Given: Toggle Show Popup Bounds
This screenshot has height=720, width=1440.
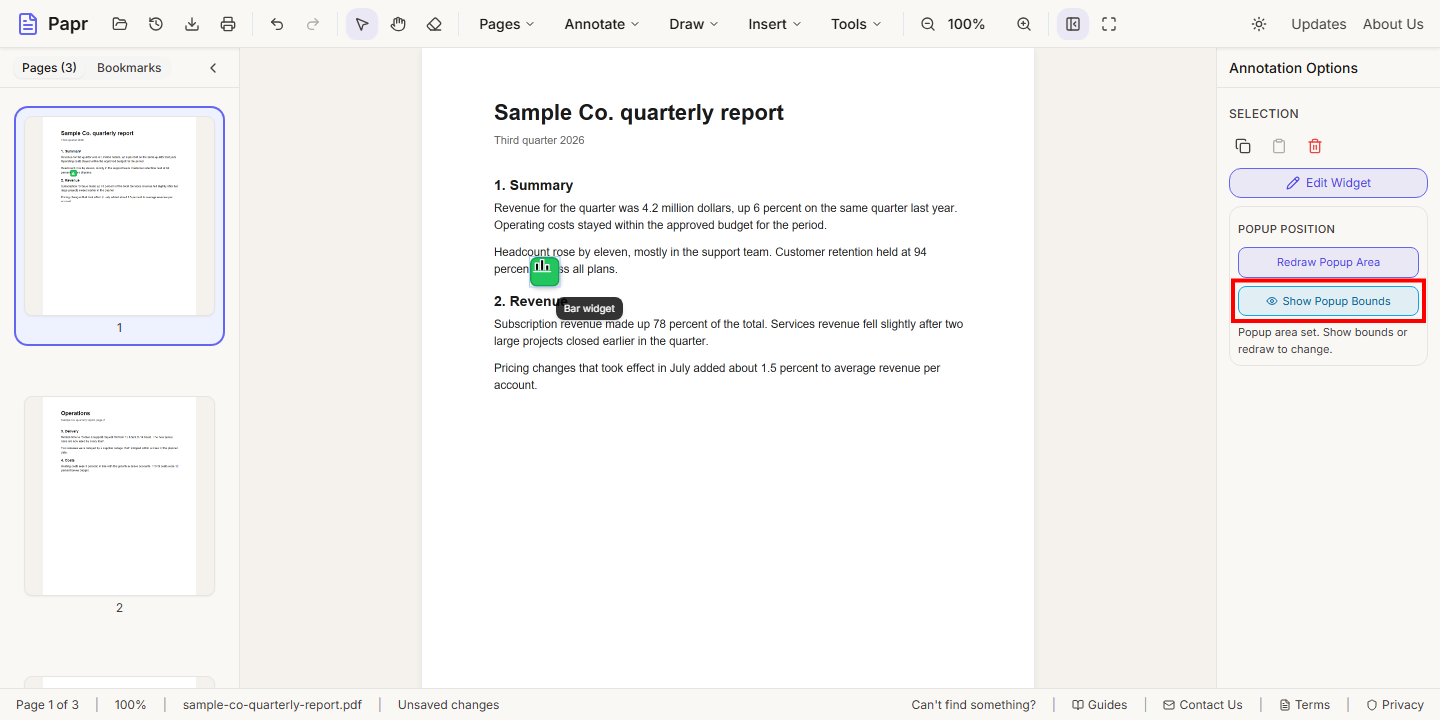Looking at the screenshot, I should 1328,301.
